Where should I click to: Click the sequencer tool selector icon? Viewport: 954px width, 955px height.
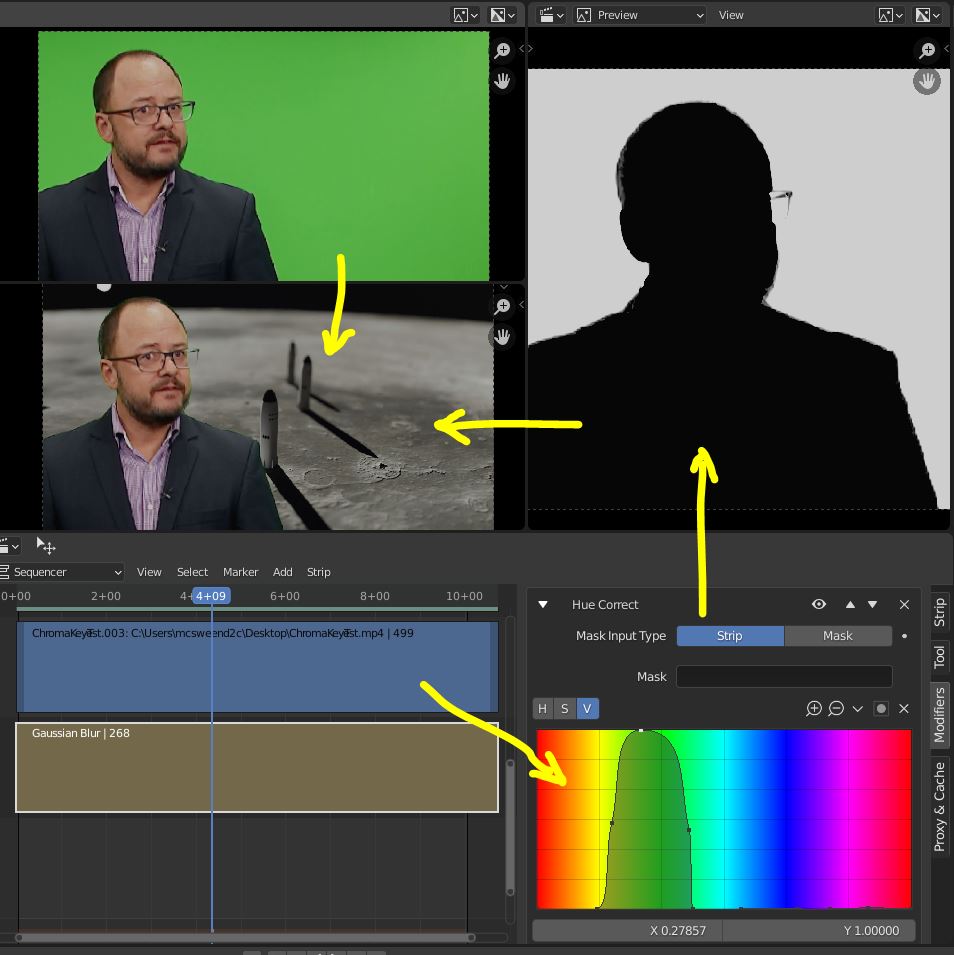pos(46,546)
